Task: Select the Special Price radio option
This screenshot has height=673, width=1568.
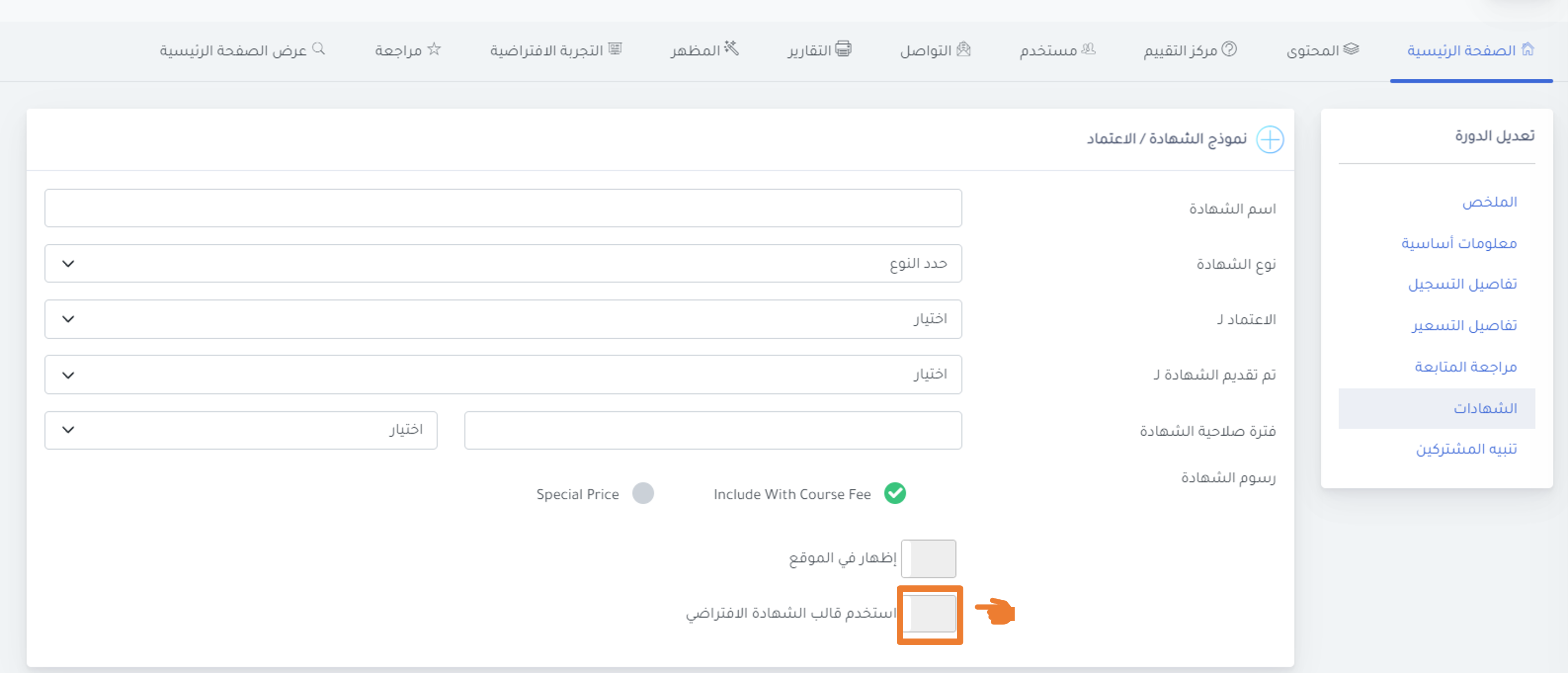Action: (643, 493)
